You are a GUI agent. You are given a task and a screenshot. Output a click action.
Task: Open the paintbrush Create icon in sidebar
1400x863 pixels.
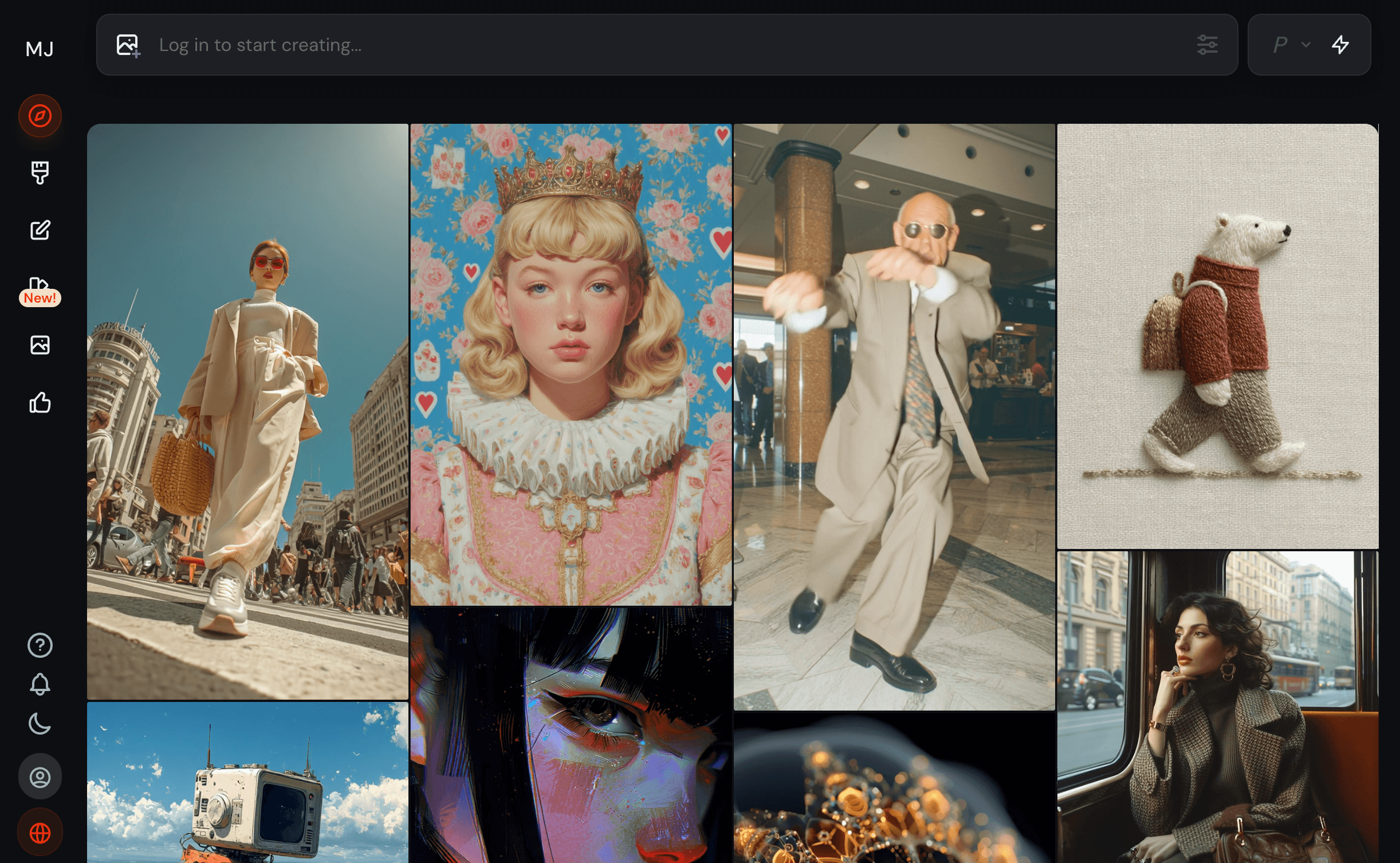(x=40, y=172)
